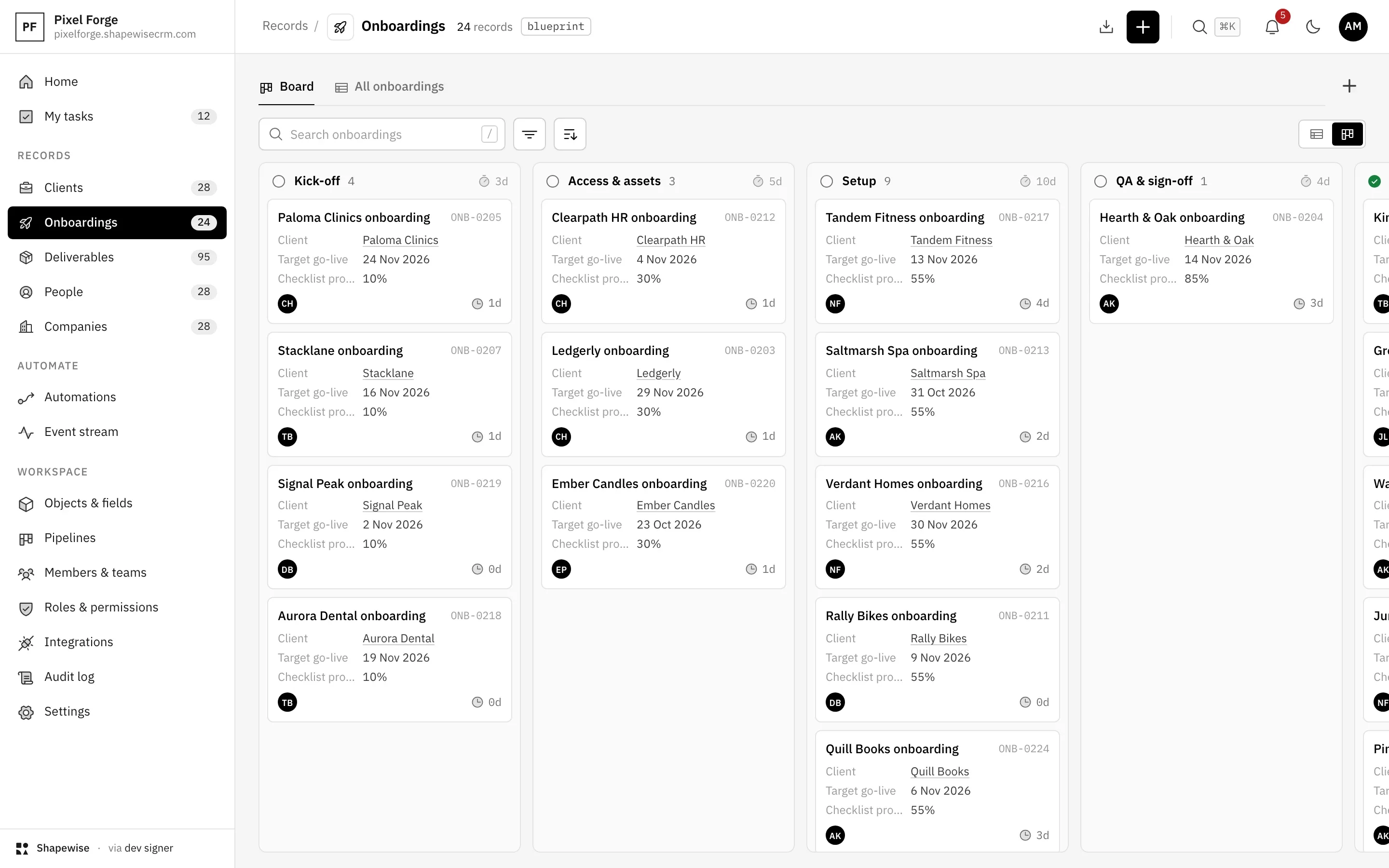This screenshot has height=868, width=1389.
Task: Click the black plus new record button
Action: [x=1142, y=27]
